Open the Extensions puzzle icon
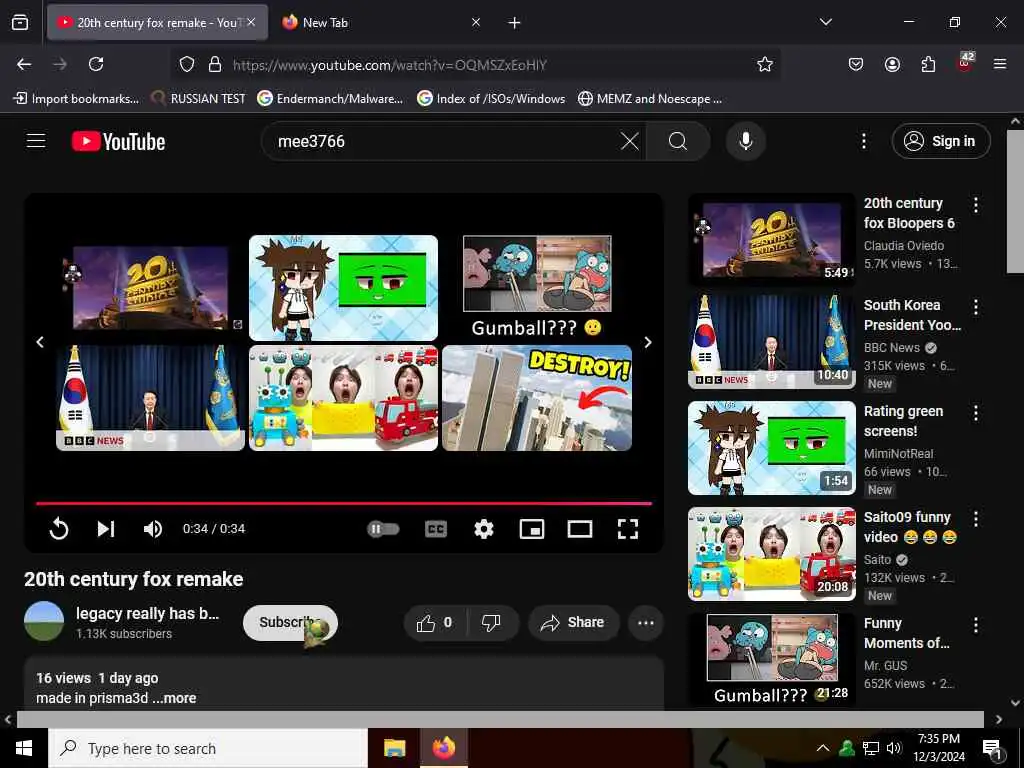1024x768 pixels. point(928,64)
